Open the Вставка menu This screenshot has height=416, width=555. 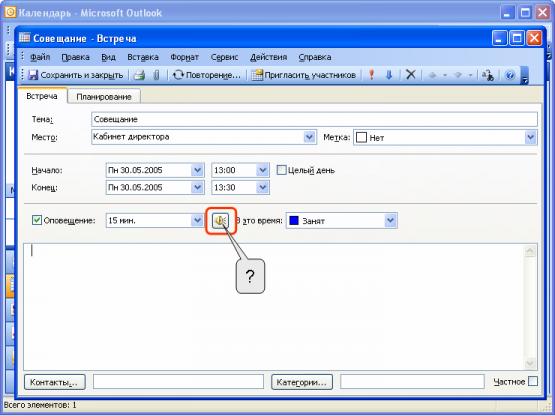[143, 57]
